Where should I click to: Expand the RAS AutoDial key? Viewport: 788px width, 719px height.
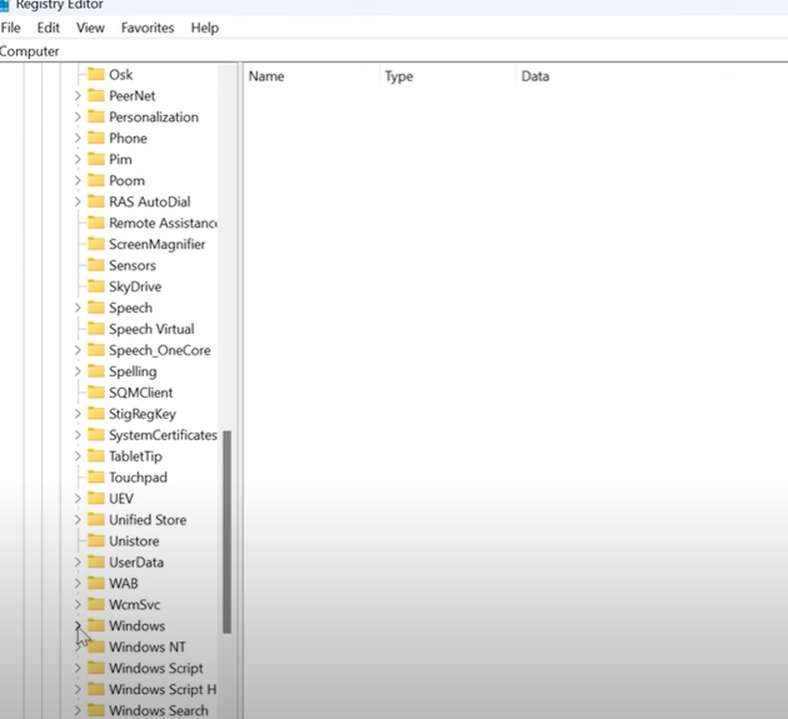(x=77, y=201)
